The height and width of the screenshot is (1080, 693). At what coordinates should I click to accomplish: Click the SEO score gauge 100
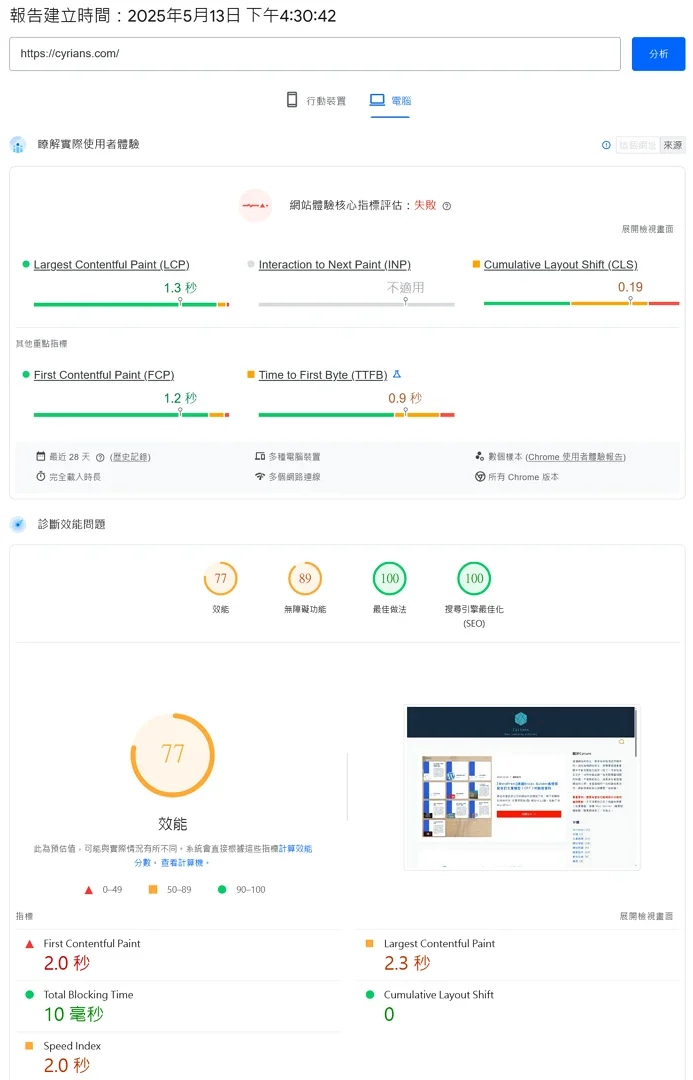pyautogui.click(x=474, y=579)
